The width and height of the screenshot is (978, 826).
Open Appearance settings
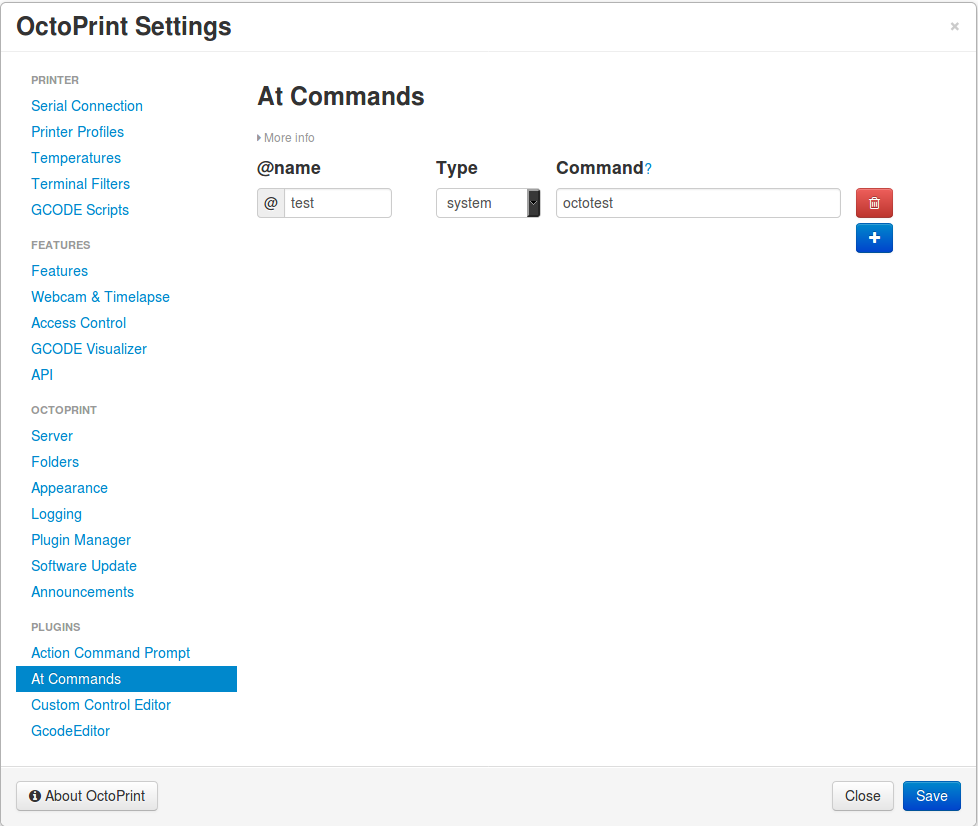coord(69,488)
